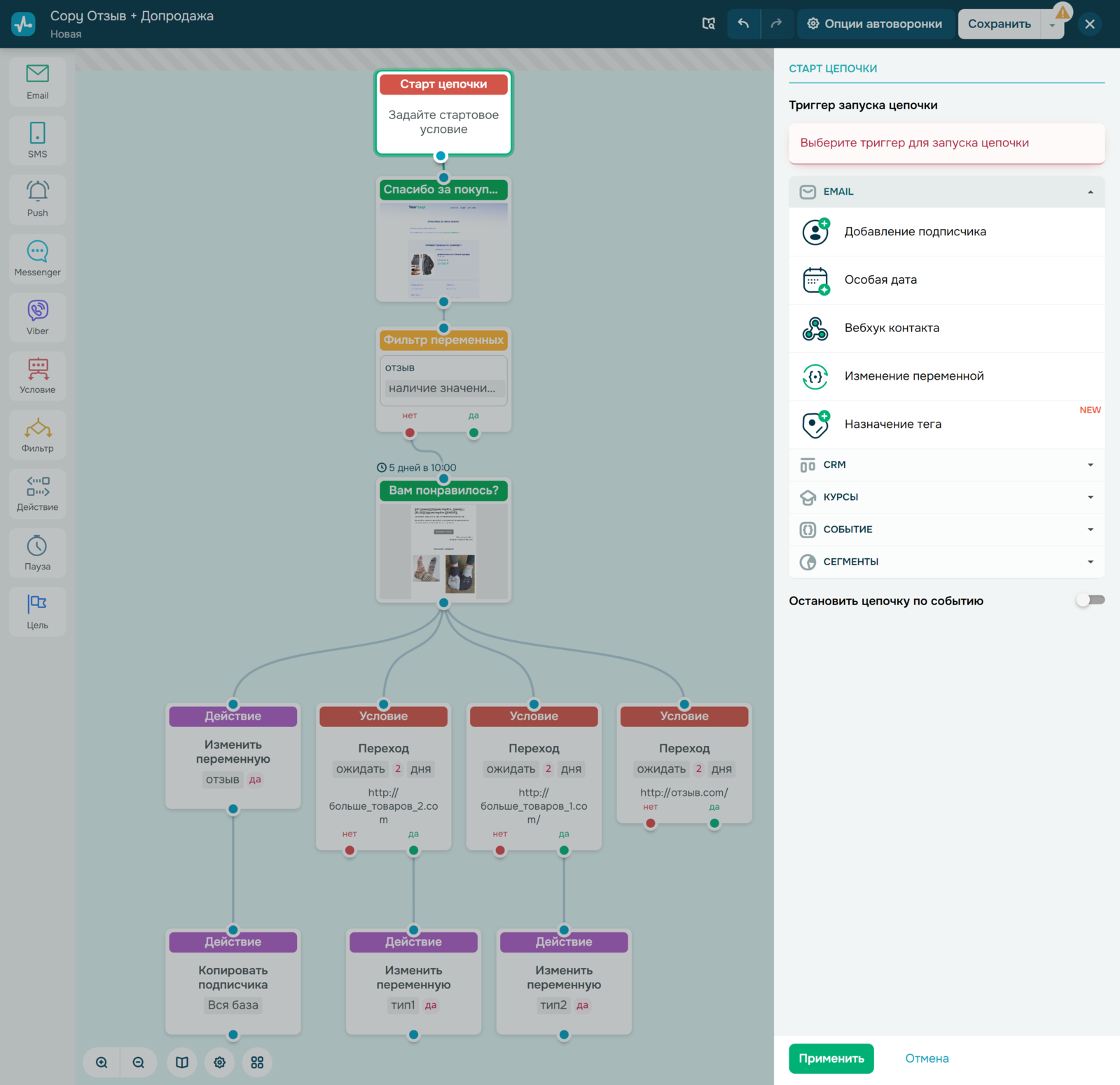Image resolution: width=1120 pixels, height=1085 pixels.
Task: Select the Изменить переменную тип1 action node
Action: [413, 982]
